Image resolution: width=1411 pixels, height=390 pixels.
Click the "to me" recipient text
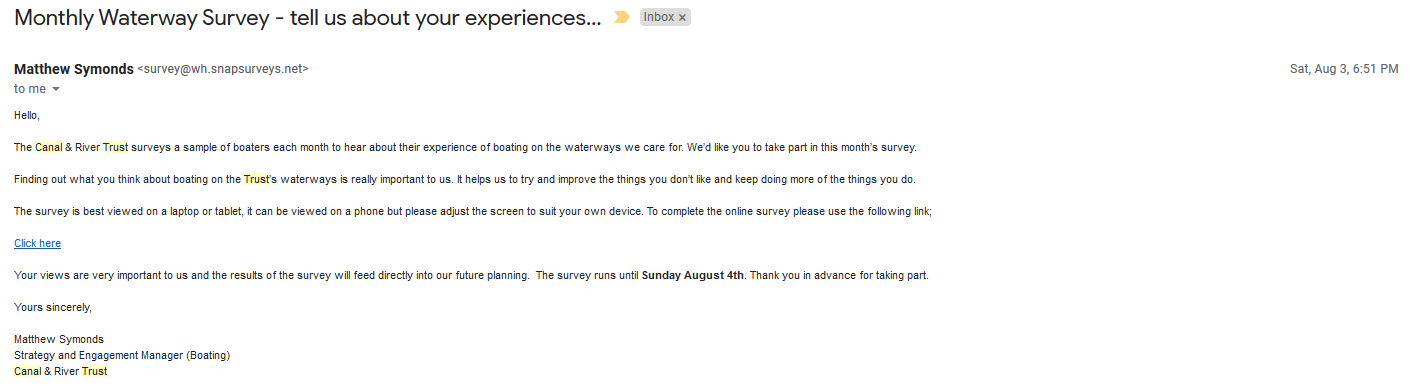pos(30,89)
